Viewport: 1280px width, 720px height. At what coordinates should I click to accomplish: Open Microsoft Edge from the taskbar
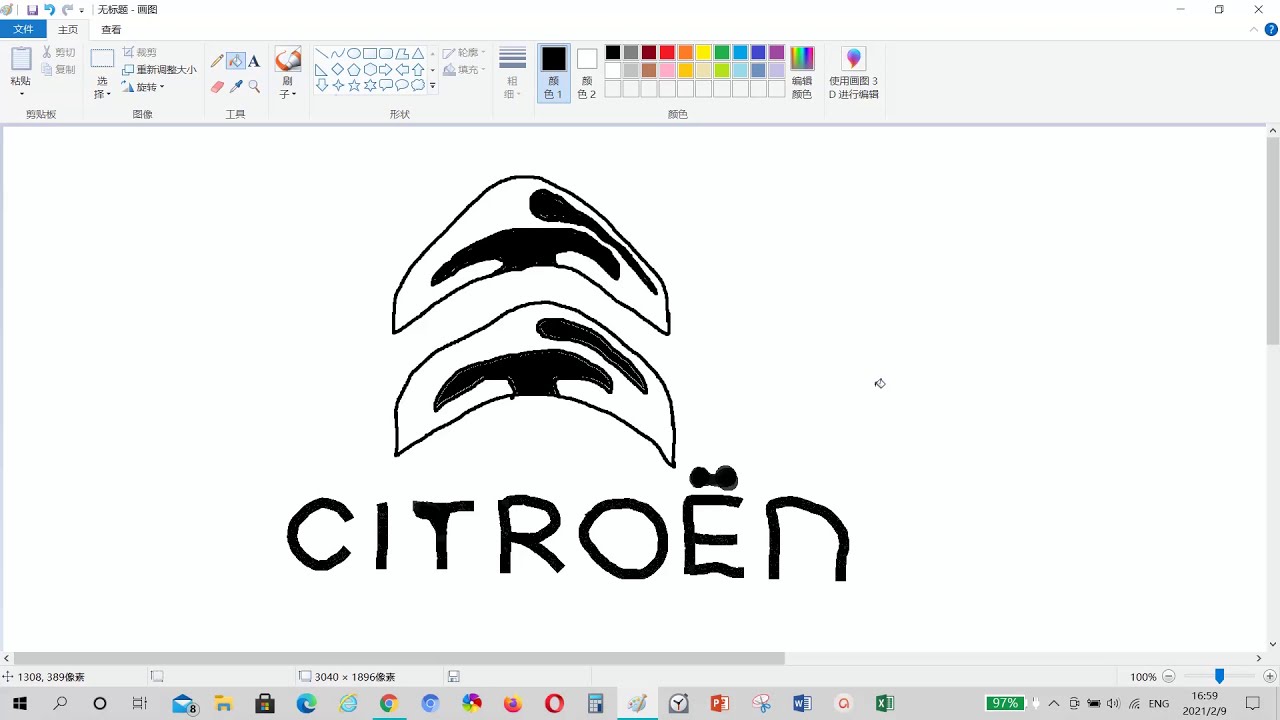[x=307, y=704]
